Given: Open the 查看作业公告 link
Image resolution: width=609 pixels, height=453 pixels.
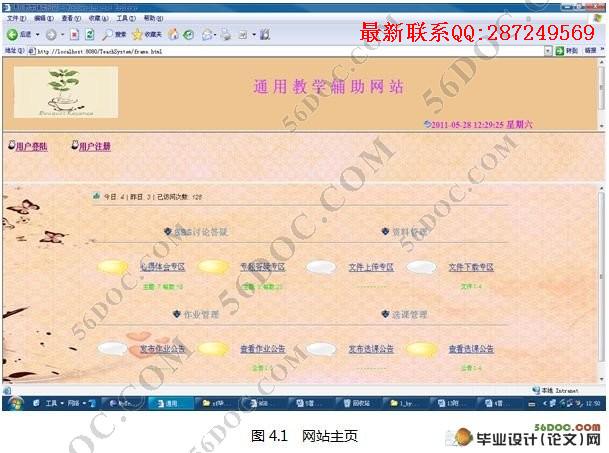Looking at the screenshot, I should tap(263, 349).
